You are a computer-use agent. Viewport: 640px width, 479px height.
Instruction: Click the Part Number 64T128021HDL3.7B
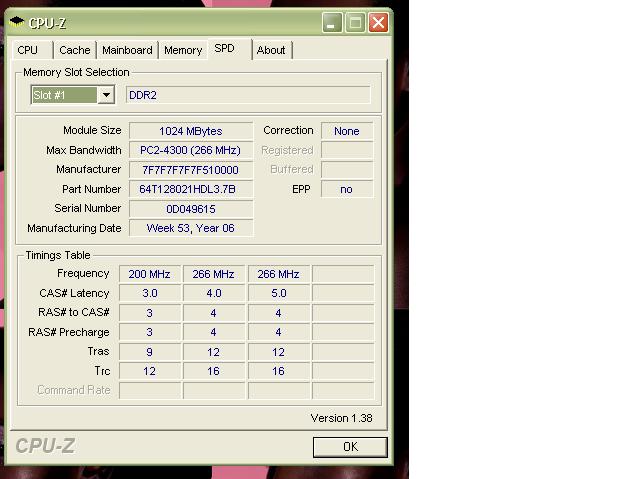tap(191, 189)
